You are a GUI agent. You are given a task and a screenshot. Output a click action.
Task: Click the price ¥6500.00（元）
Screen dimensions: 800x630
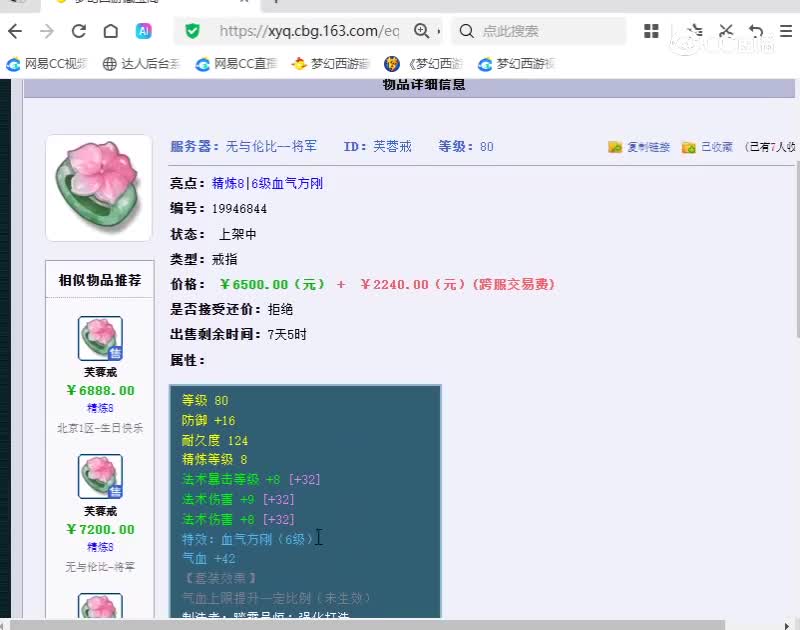(272, 284)
